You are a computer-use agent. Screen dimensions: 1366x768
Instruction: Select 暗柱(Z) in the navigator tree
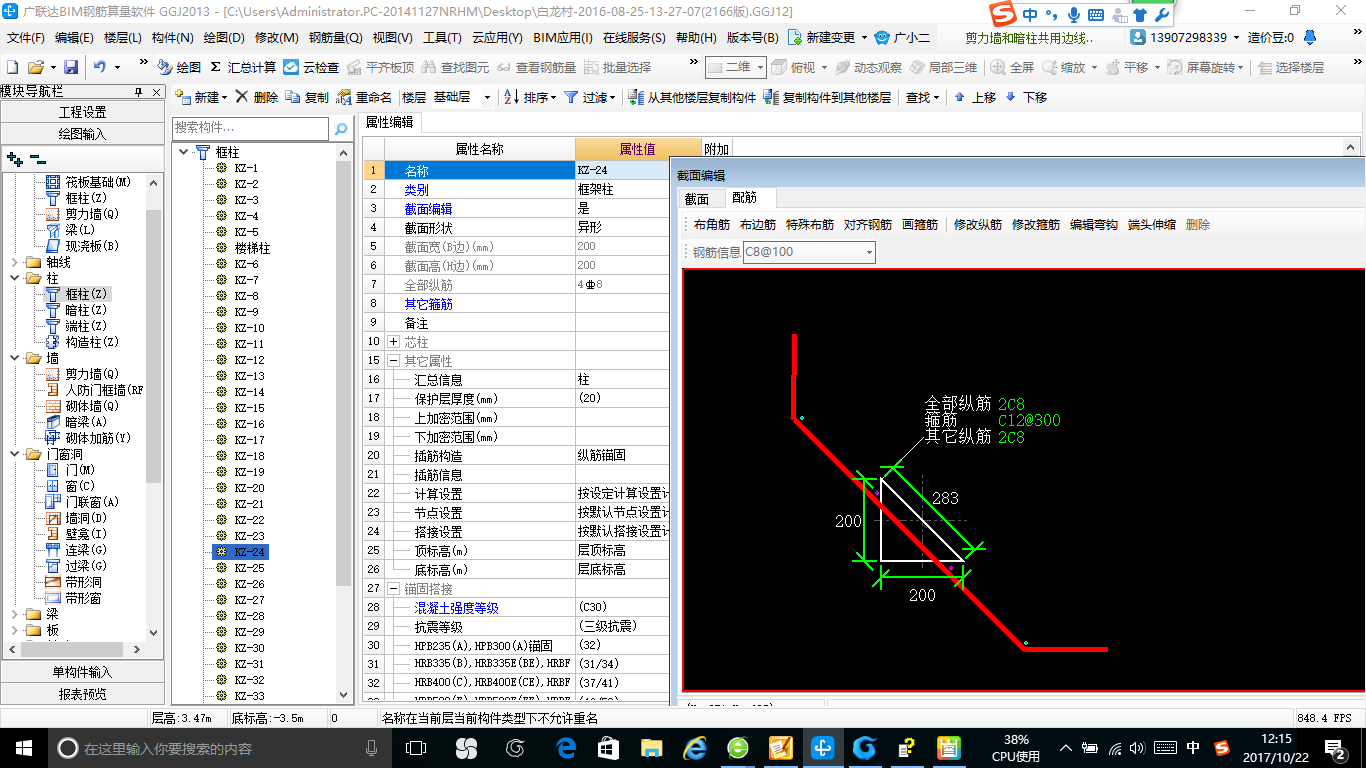86,310
